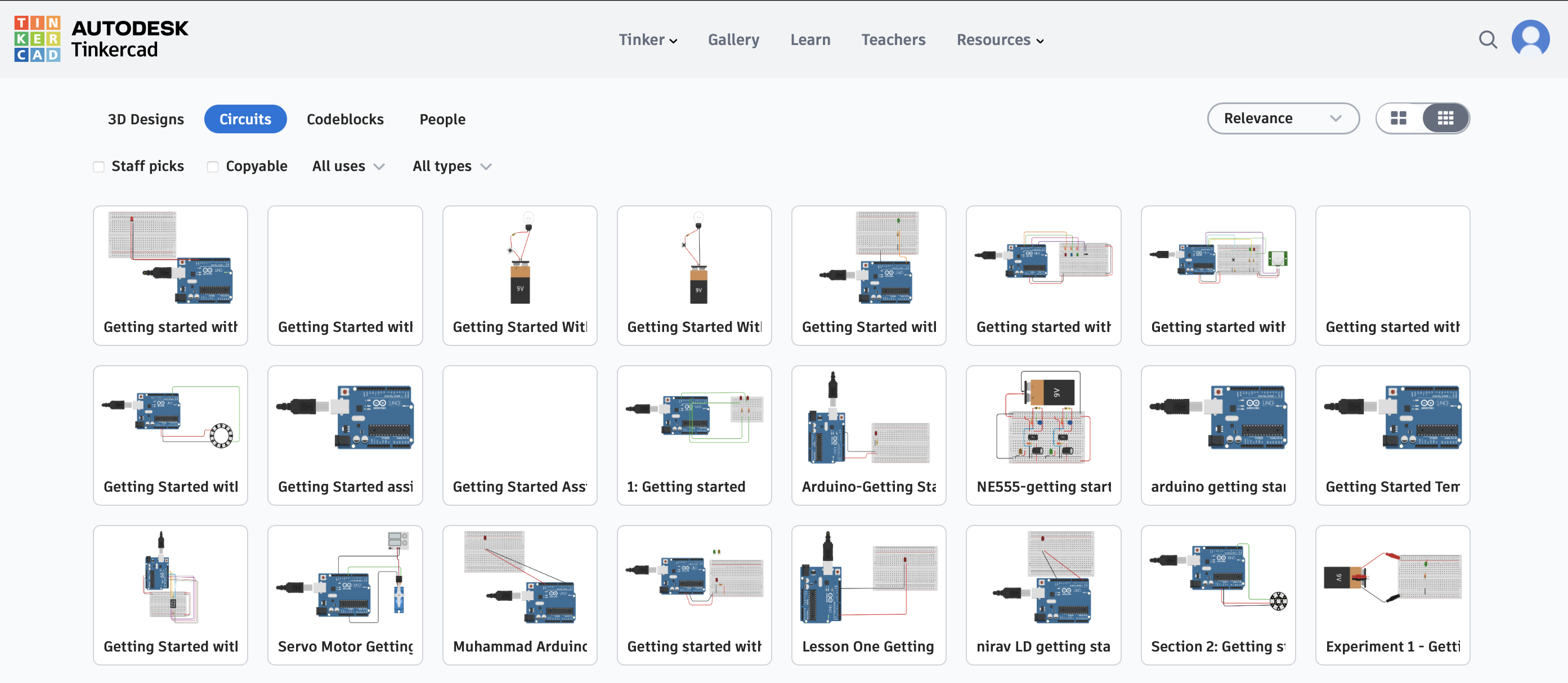Viewport: 1568px width, 683px height.
Task: Expand the All types filter dropdown
Action: (451, 166)
